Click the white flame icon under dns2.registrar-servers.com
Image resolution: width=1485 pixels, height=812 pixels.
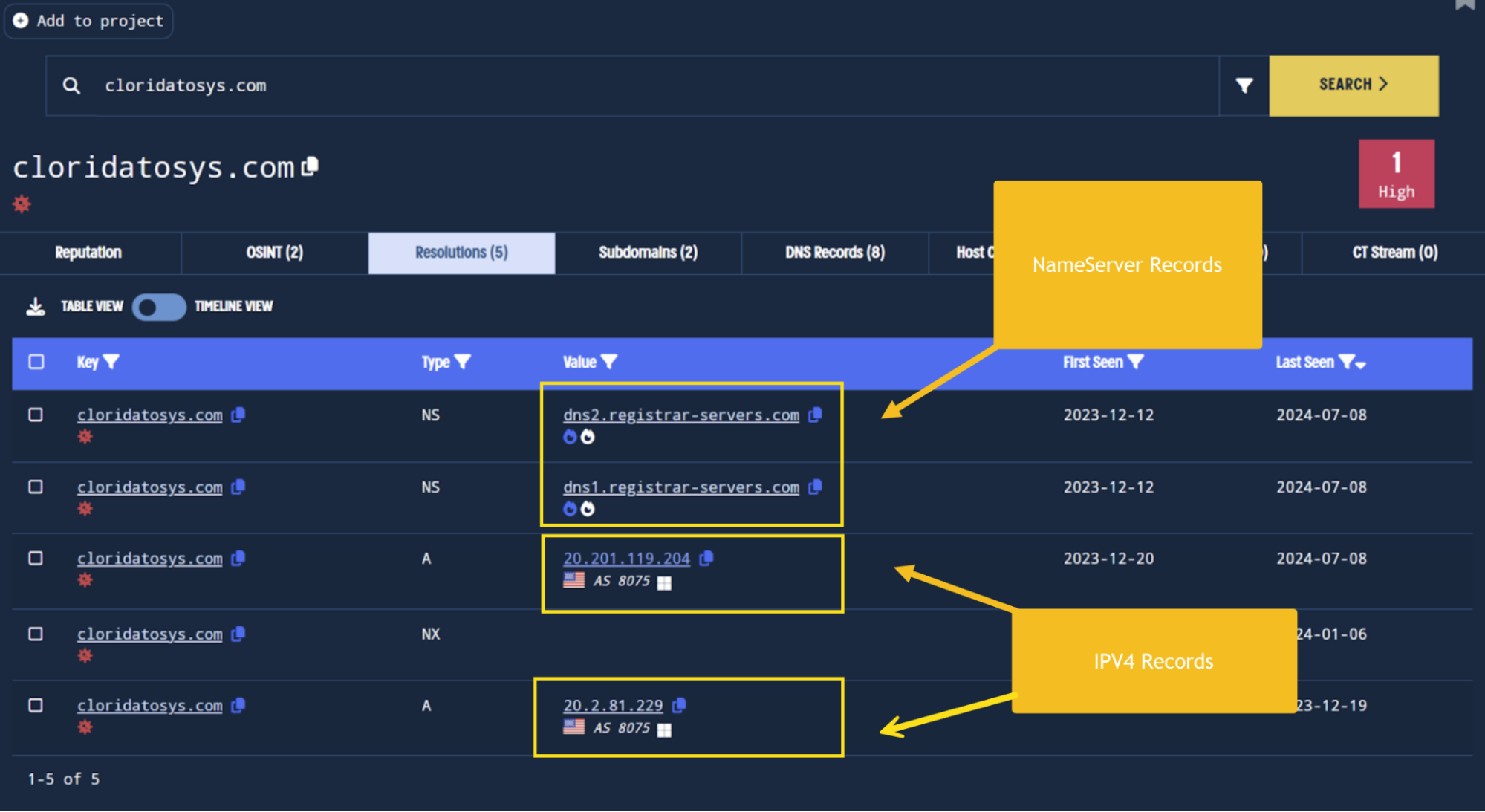[x=588, y=437]
